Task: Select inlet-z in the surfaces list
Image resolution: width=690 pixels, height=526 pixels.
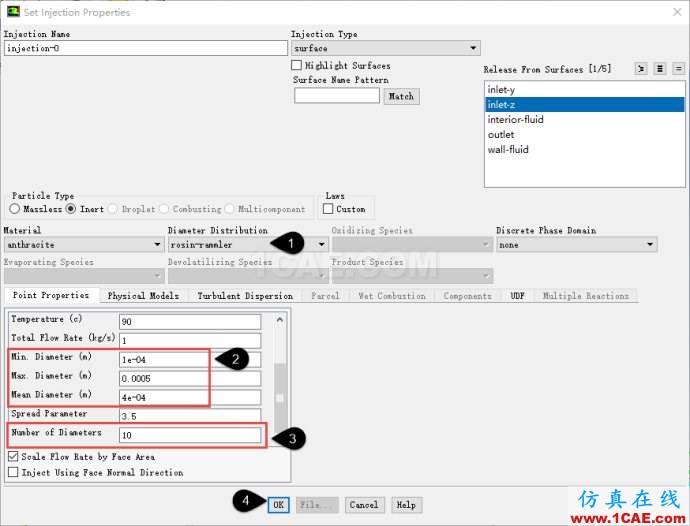Action: (x=584, y=104)
